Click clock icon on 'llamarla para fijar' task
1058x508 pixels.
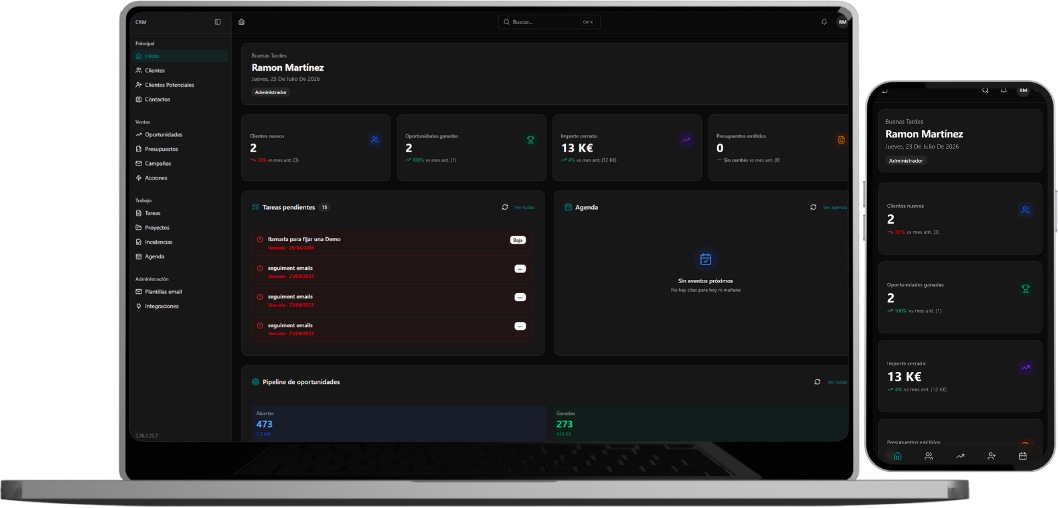pos(260,239)
